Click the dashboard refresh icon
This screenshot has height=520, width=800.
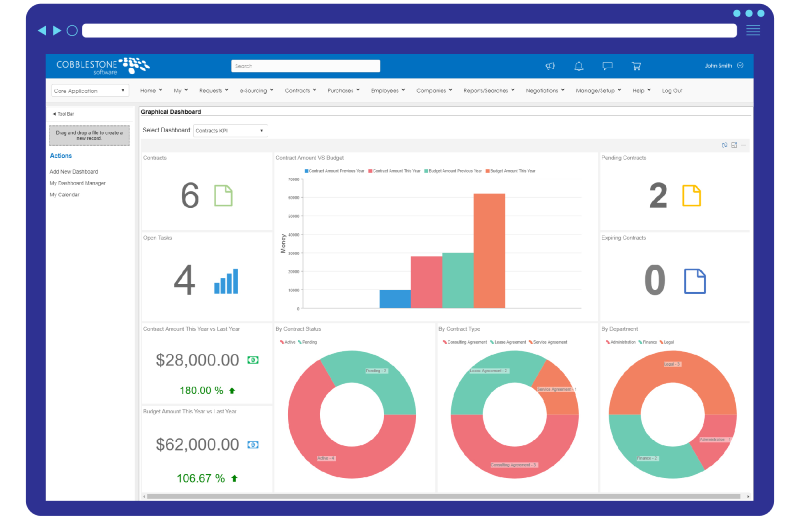coord(724,145)
